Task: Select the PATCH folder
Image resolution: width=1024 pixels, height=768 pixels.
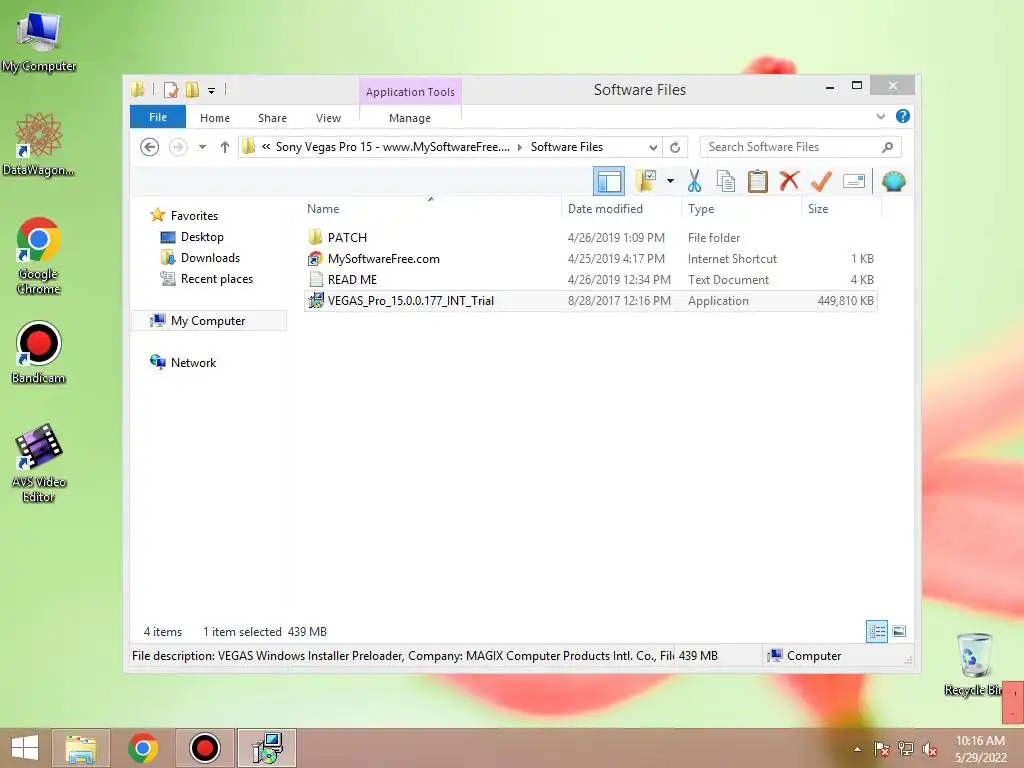Action: point(590,238)
